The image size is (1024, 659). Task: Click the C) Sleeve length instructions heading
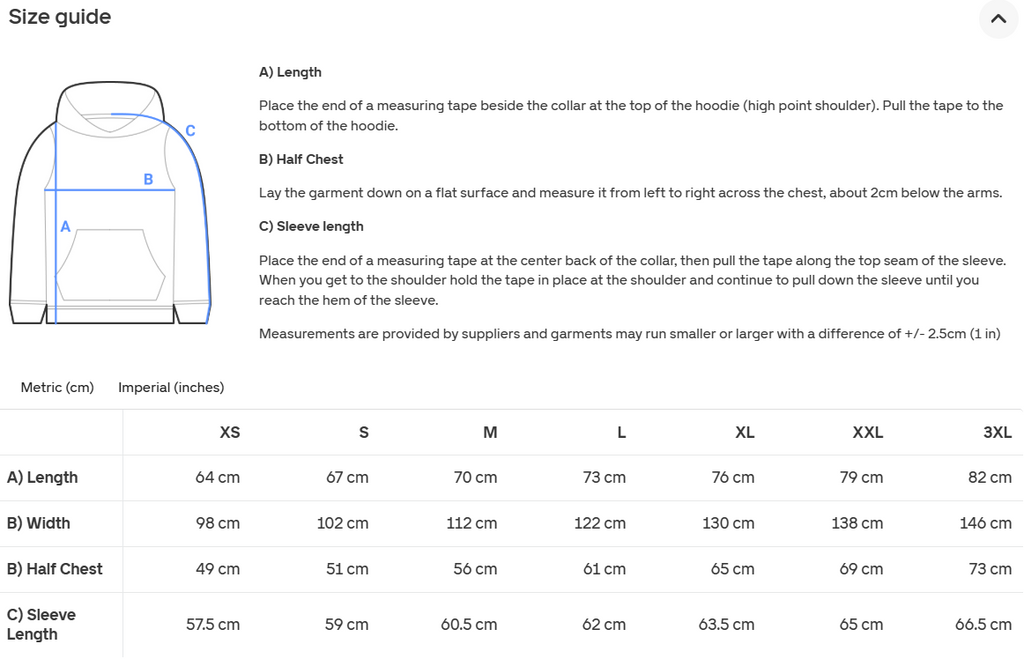click(311, 227)
